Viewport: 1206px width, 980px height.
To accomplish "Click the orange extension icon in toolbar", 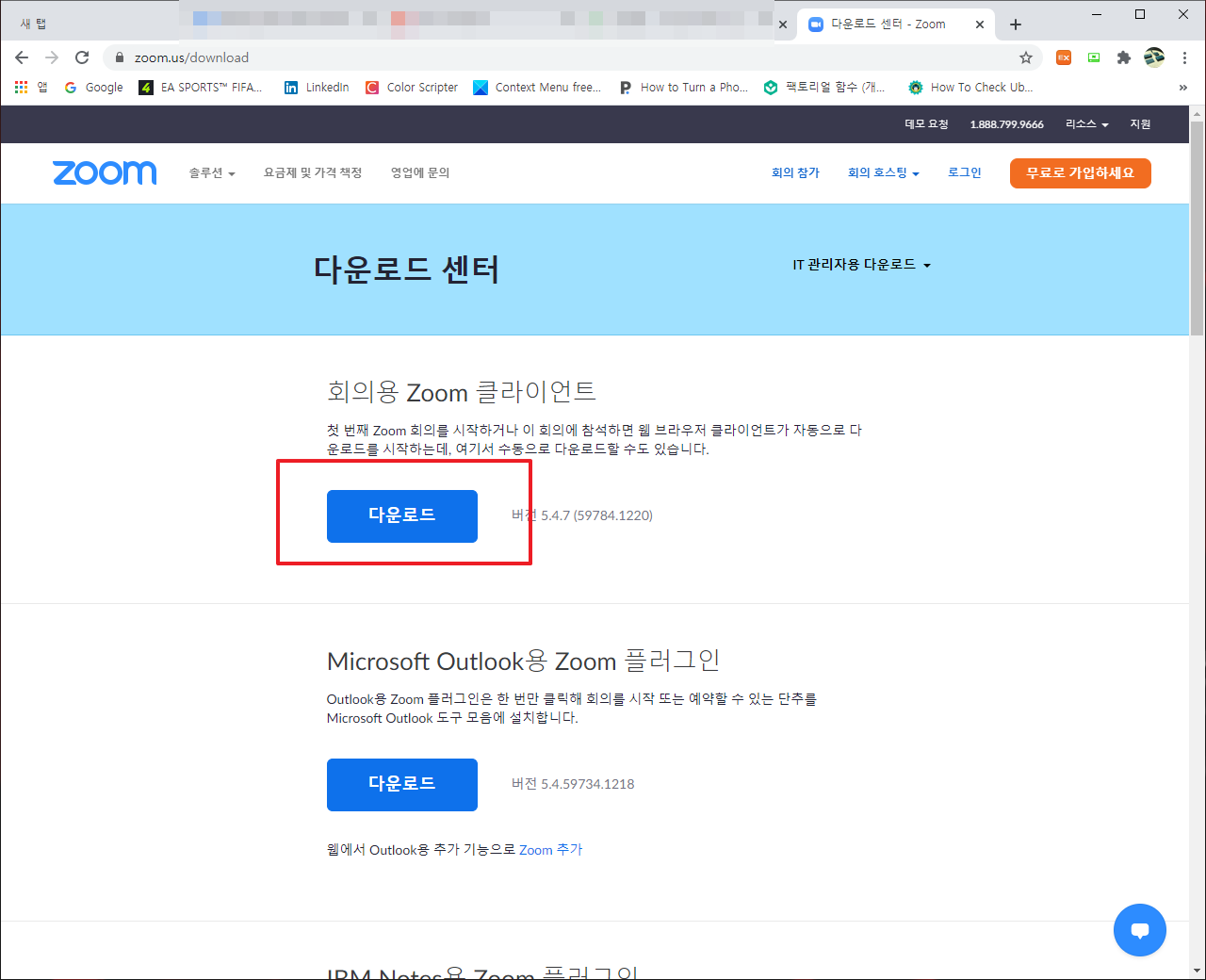I will pos(1064,57).
